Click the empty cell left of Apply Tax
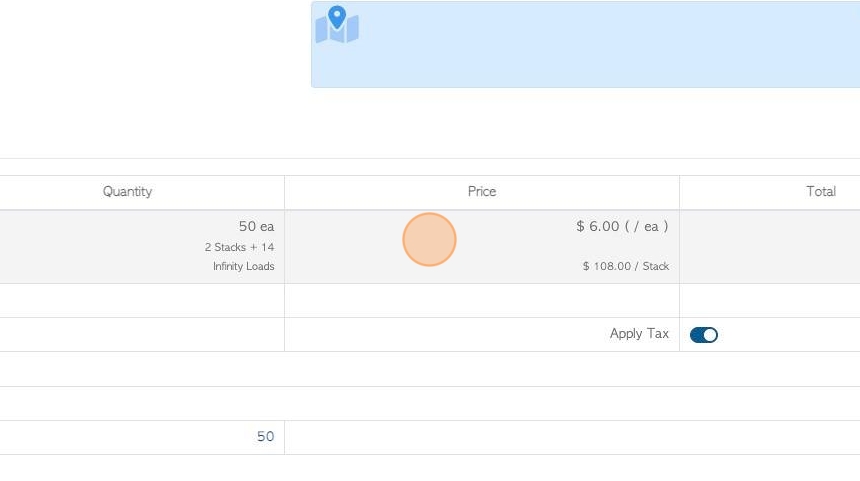This screenshot has height=481, width=860. (x=140, y=335)
